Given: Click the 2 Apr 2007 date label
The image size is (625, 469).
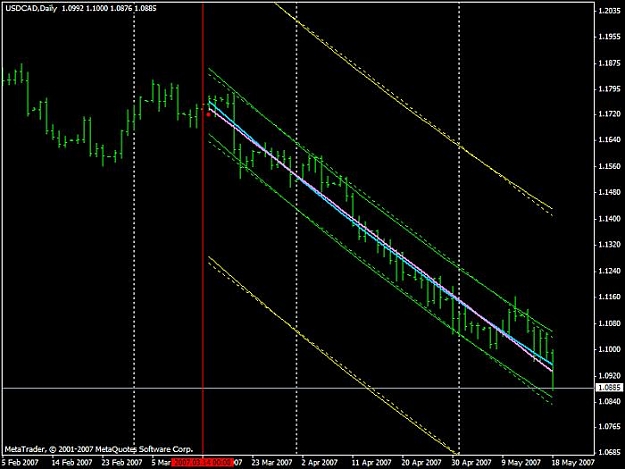Looking at the screenshot, I should tap(320, 463).
